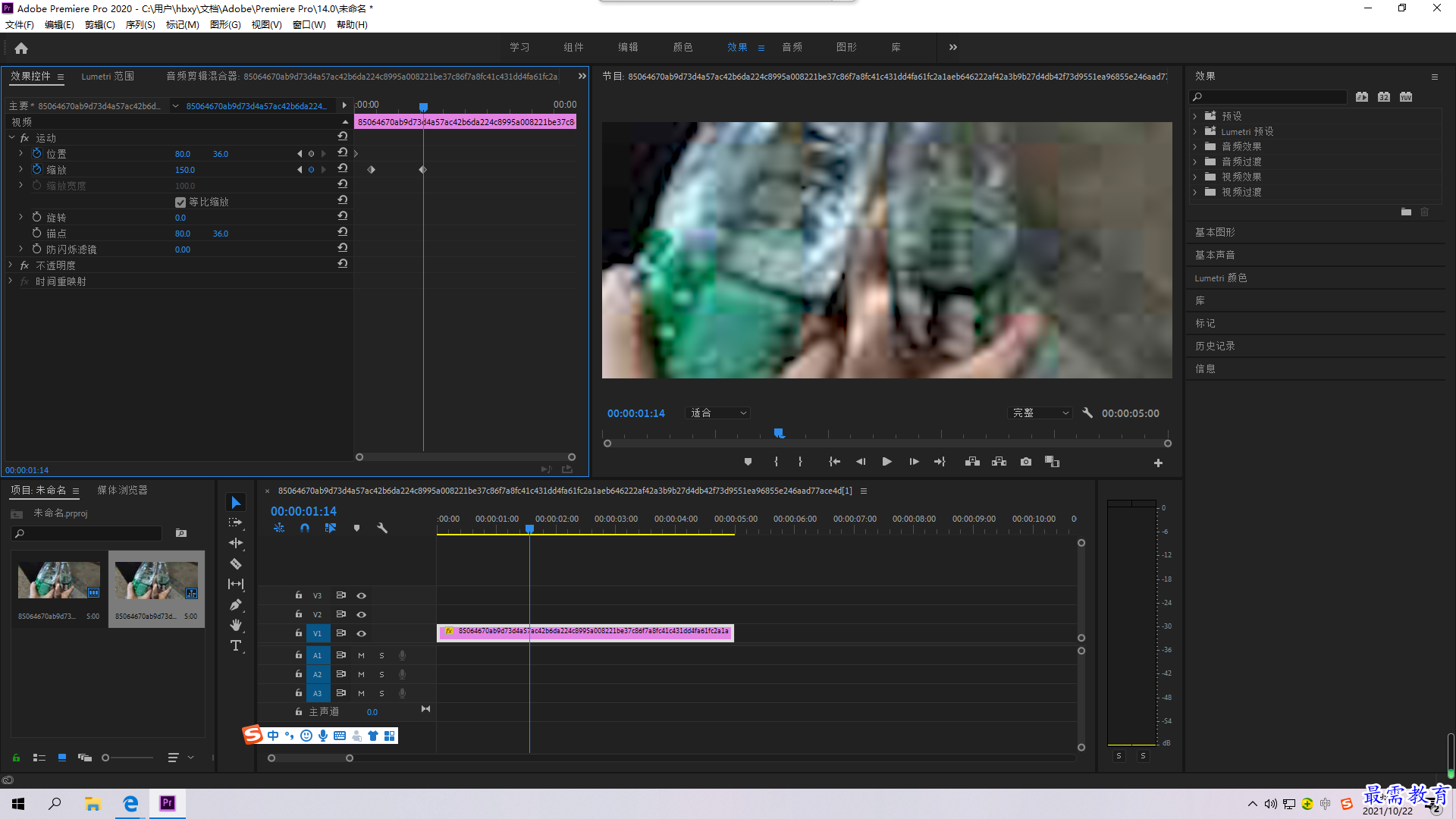Mute the A1 audio track
This screenshot has width=1456, height=819.
361,655
